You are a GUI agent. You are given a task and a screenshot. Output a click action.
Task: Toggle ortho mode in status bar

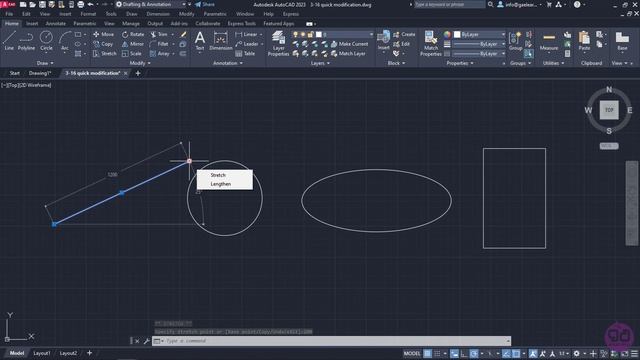[x=464, y=353]
